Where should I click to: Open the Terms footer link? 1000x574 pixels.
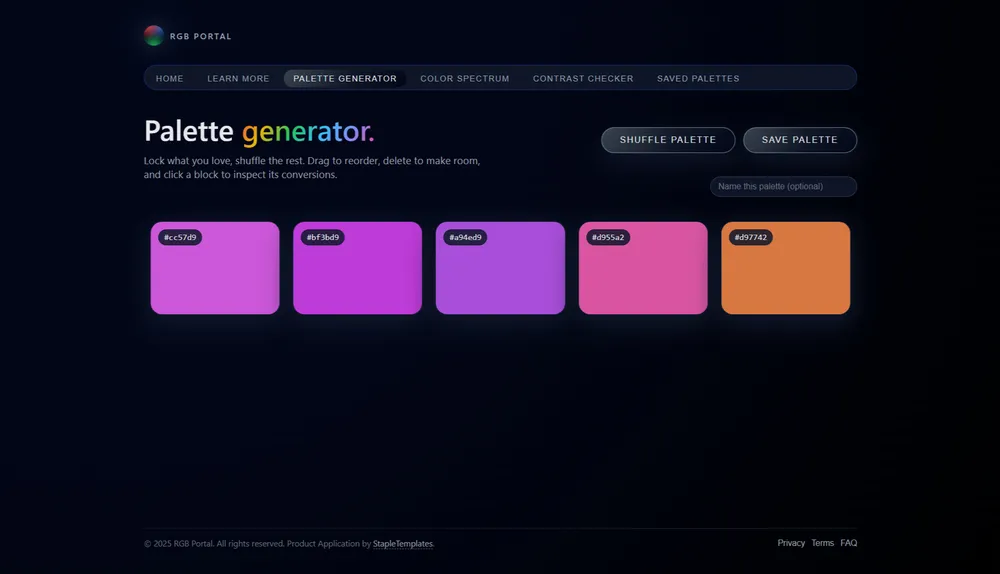(x=823, y=543)
